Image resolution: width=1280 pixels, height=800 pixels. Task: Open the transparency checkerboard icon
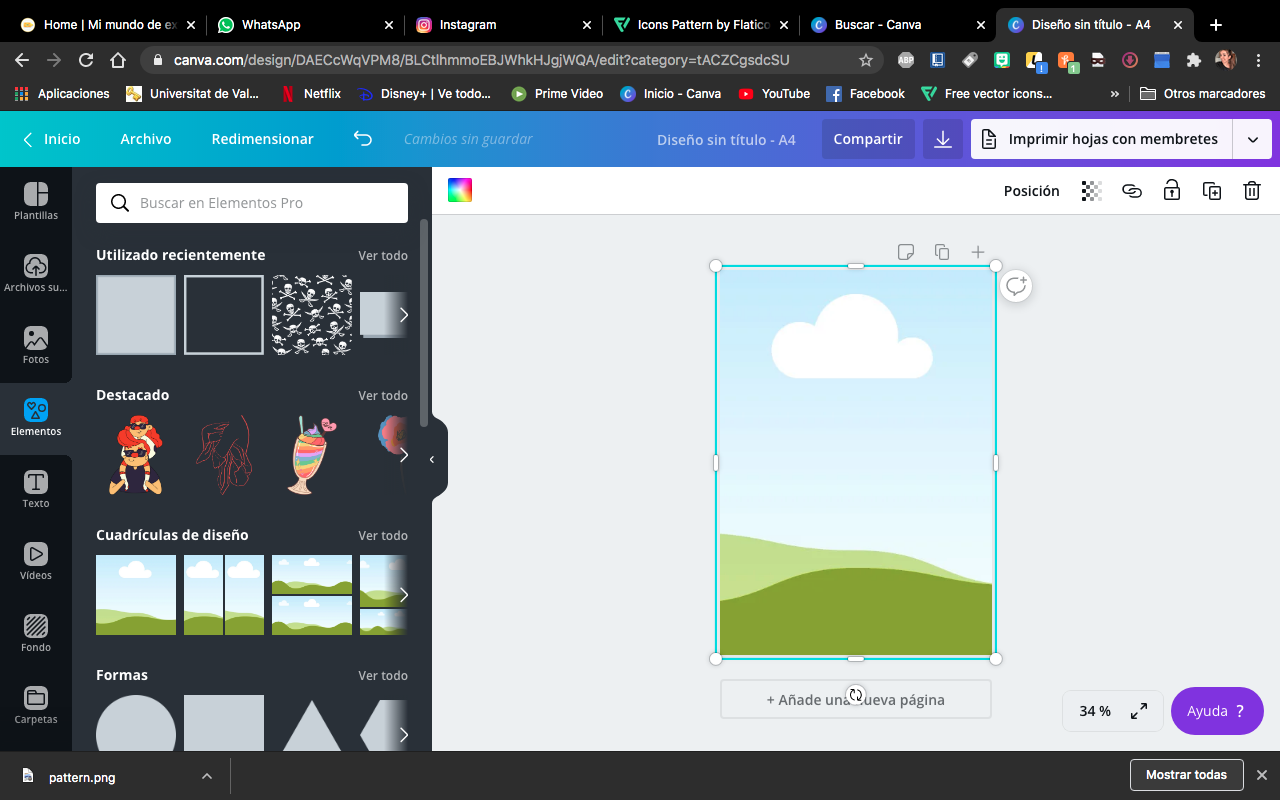[x=1092, y=191]
